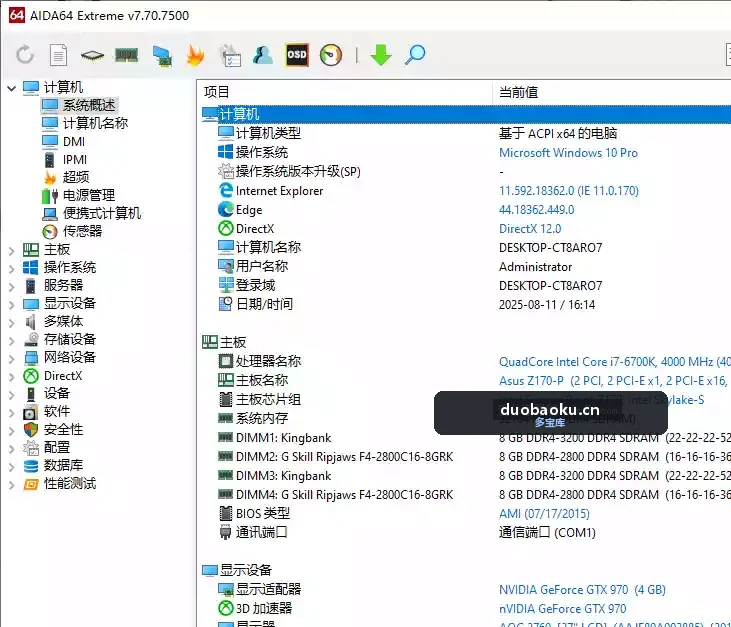Select the 计算机 highlighted section row

coord(466,114)
